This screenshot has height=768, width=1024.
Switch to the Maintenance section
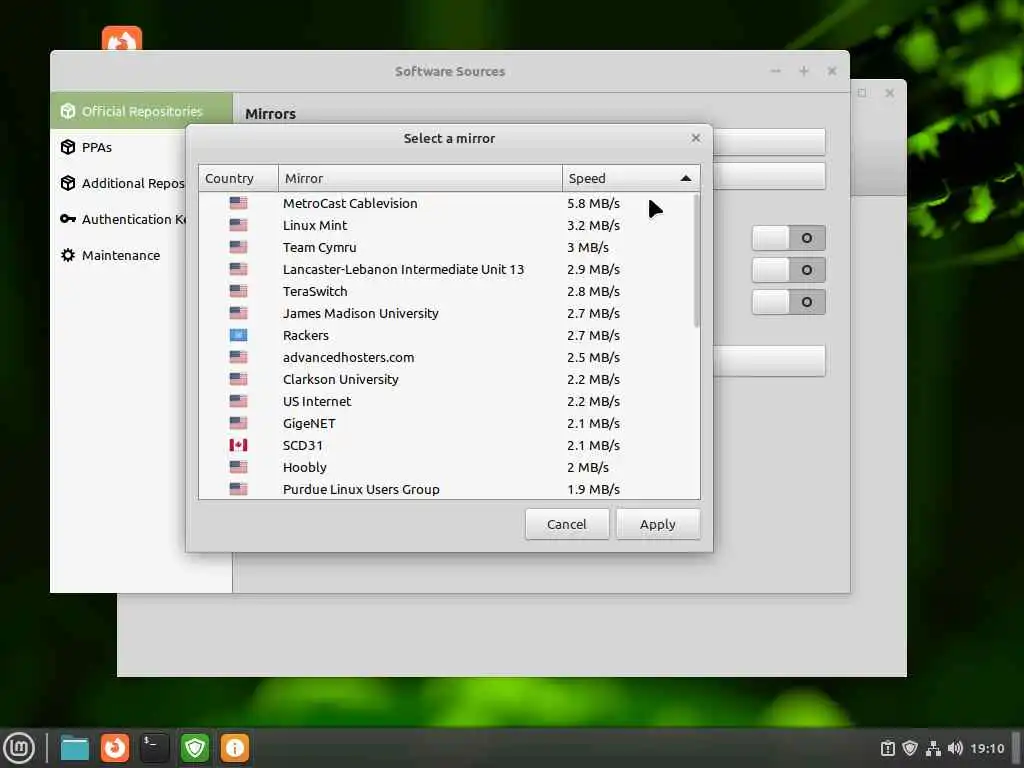tap(119, 255)
